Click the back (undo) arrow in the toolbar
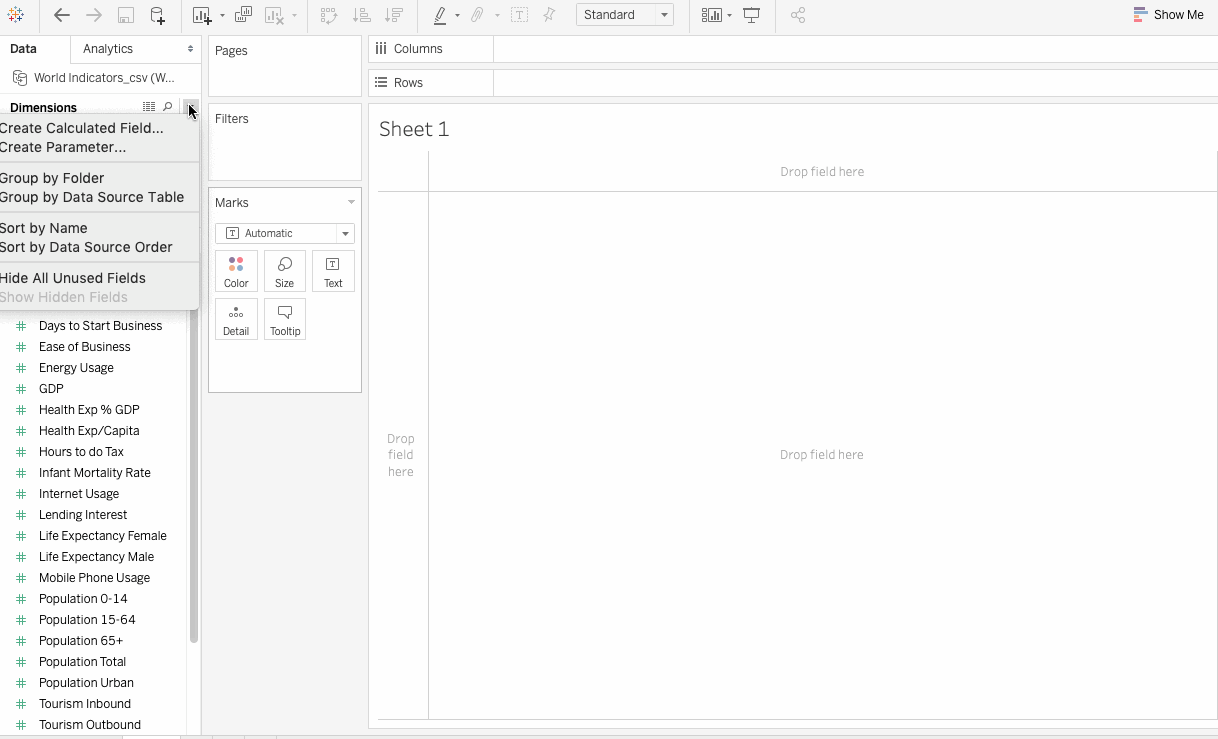 [x=62, y=15]
